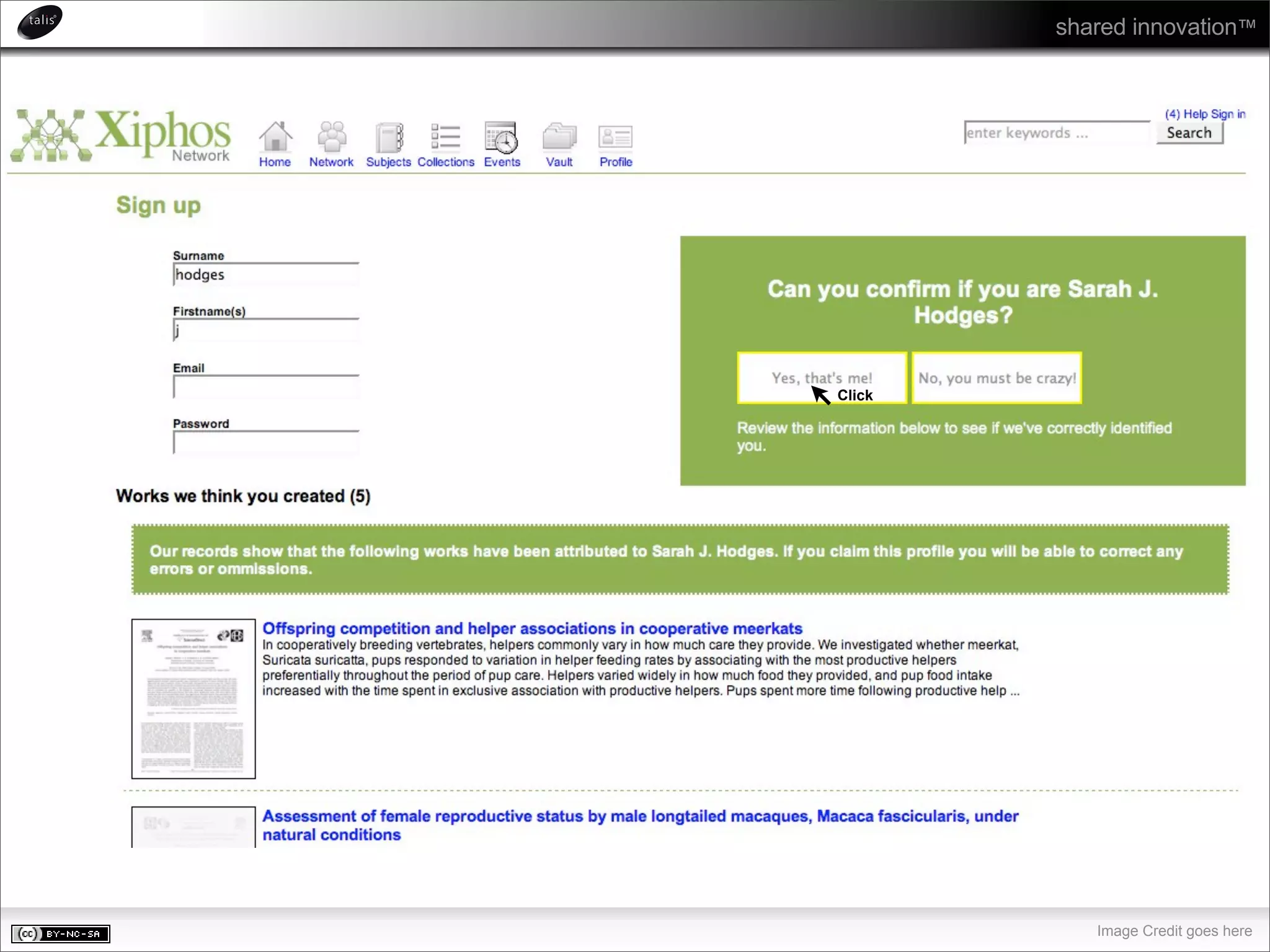Click the Search button
This screenshot has width=1270, height=952.
1189,133
